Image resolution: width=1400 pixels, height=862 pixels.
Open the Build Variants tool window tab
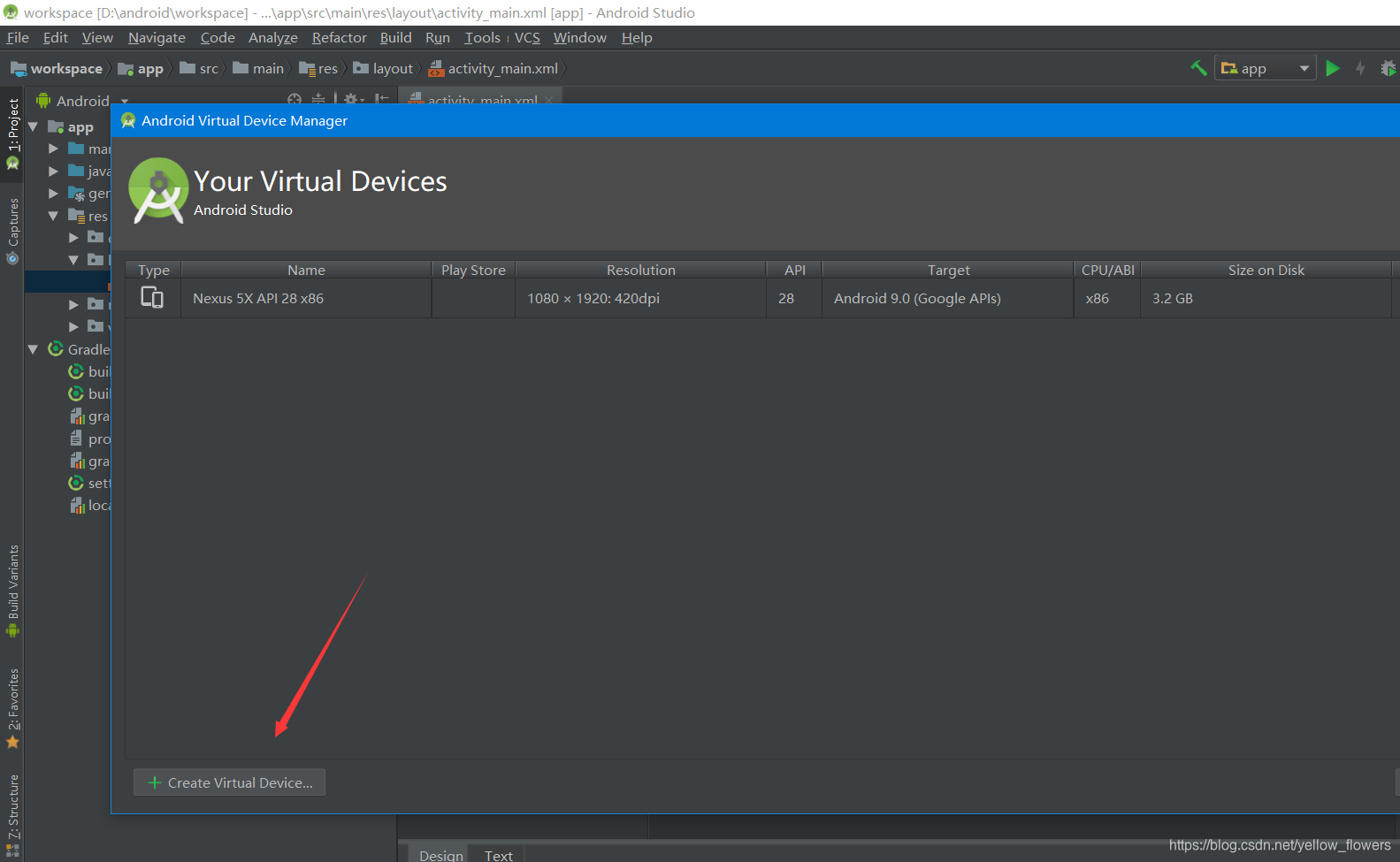pyautogui.click(x=12, y=591)
